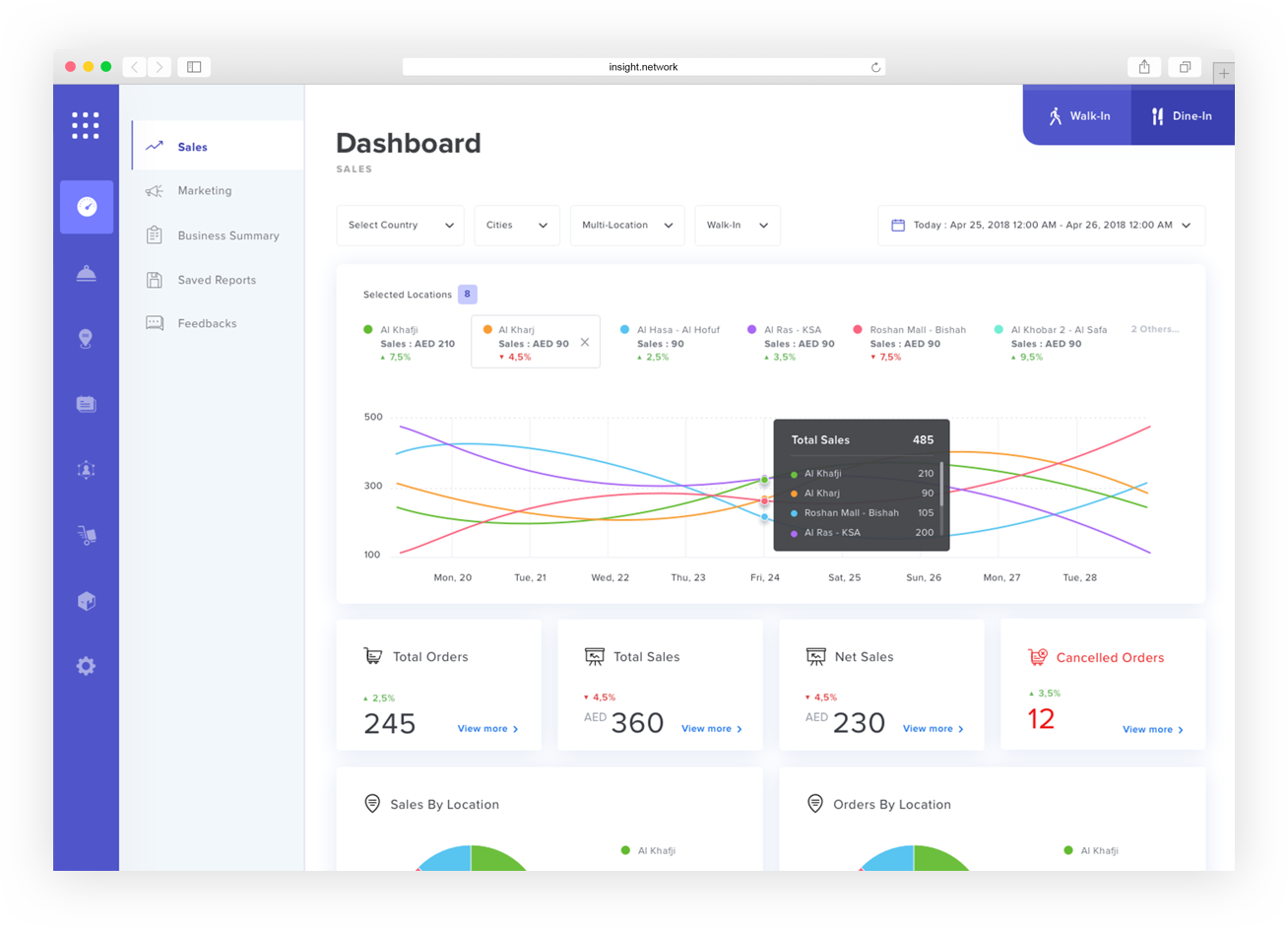This screenshot has width=1288, height=928.
Task: Go back in browser history
Action: (x=135, y=67)
